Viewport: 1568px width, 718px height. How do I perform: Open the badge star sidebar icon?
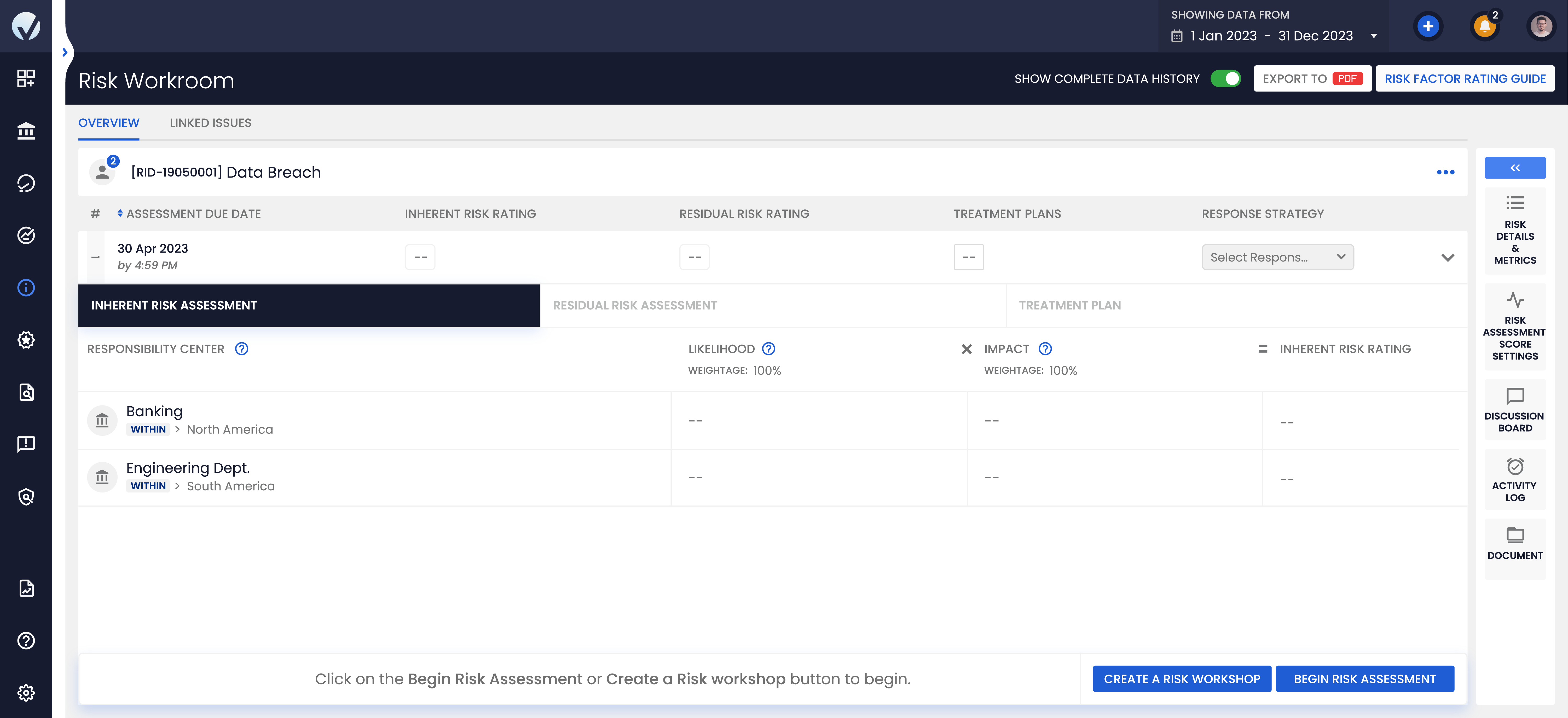pos(26,340)
